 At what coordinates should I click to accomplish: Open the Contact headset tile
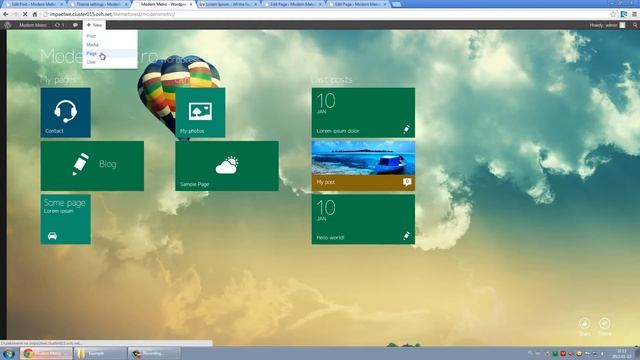click(x=66, y=112)
